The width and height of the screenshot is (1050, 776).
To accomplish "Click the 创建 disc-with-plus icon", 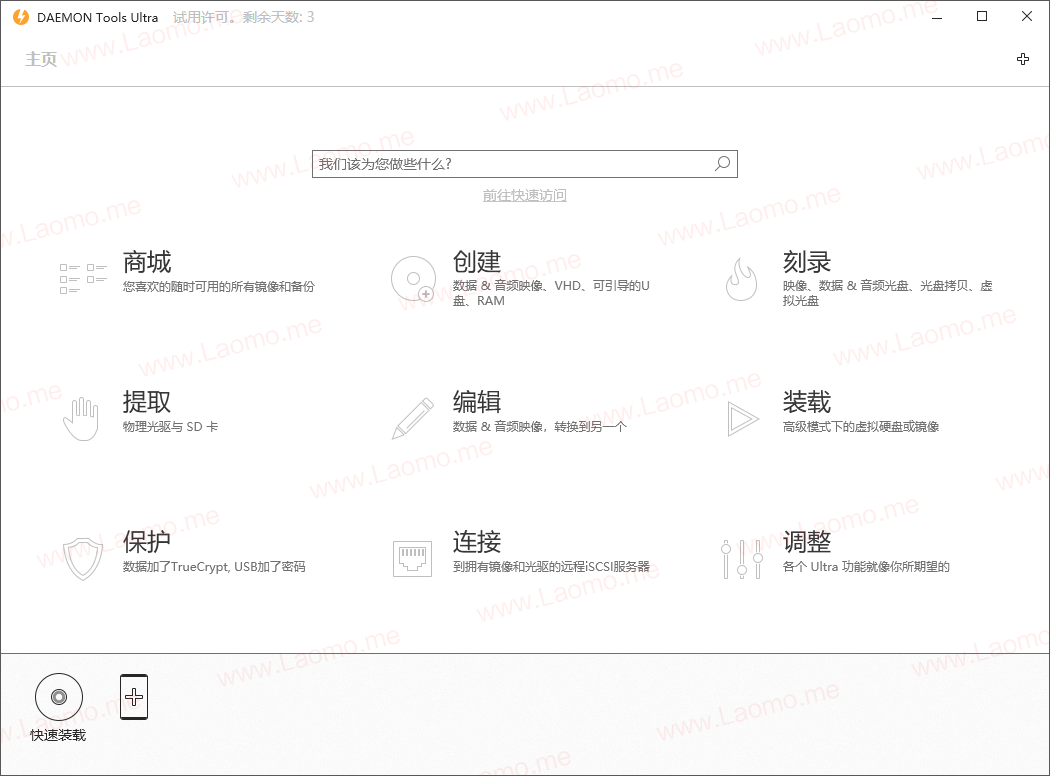I will [414, 279].
